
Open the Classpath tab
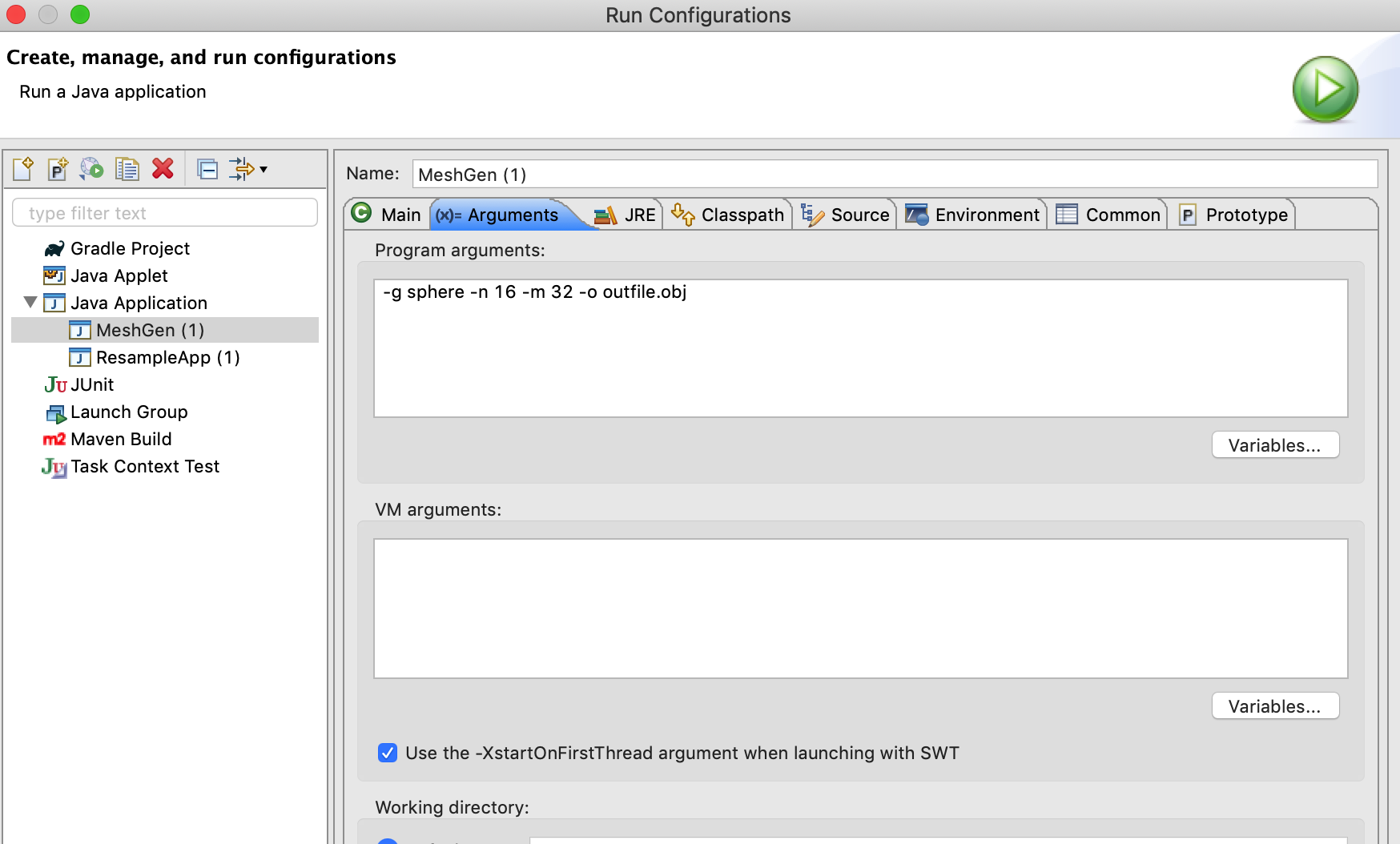pyautogui.click(x=728, y=215)
